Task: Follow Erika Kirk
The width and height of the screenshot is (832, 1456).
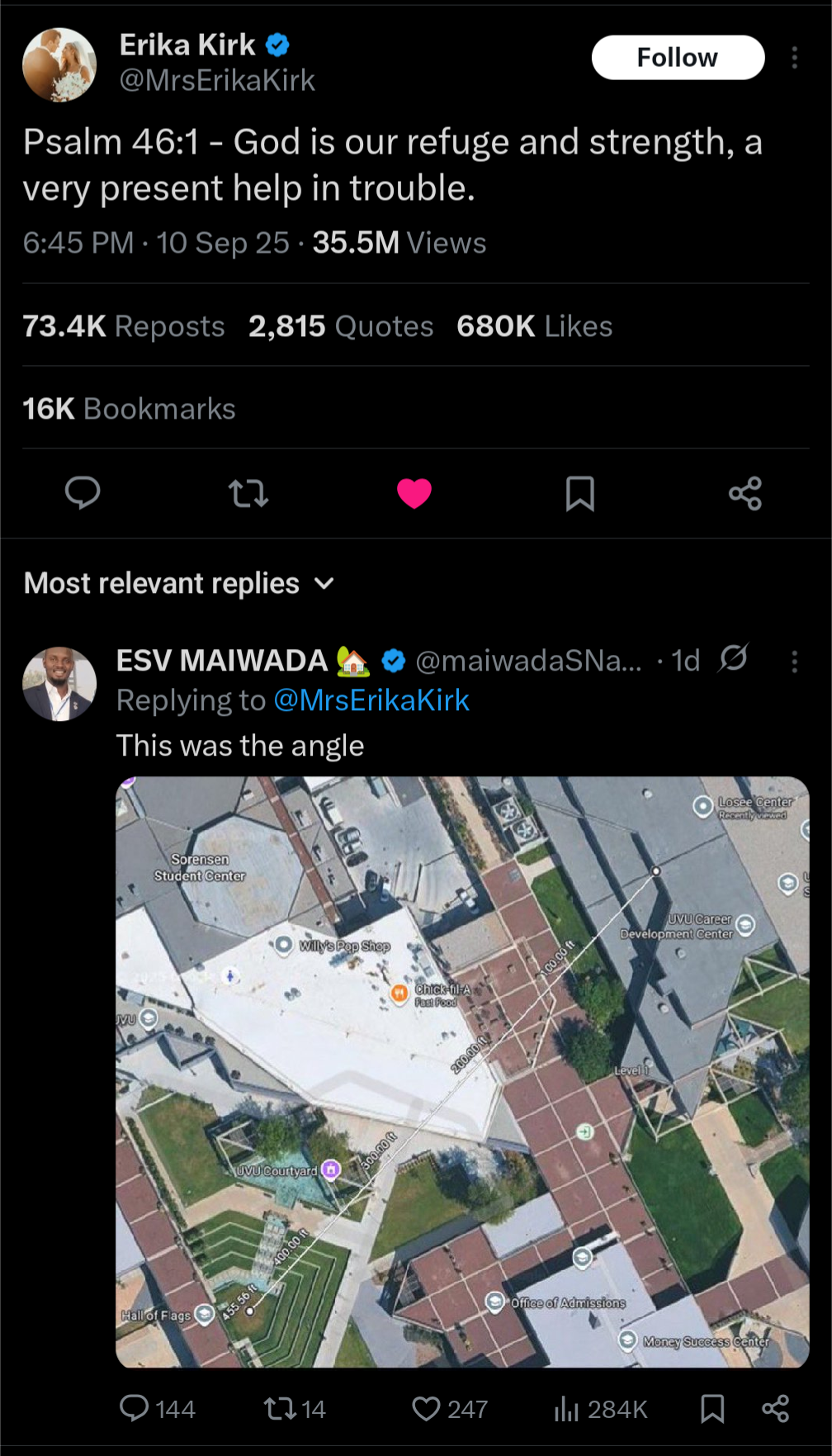Action: coord(678,58)
